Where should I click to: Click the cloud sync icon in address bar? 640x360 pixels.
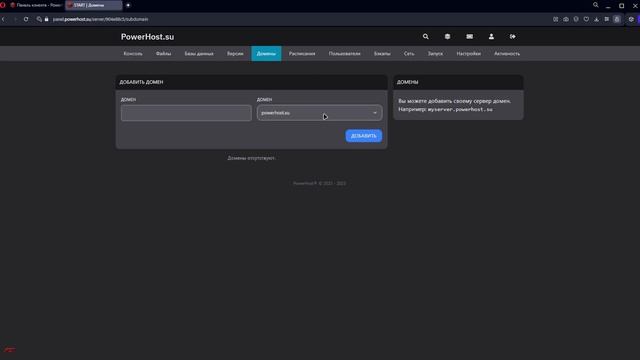coord(566,19)
